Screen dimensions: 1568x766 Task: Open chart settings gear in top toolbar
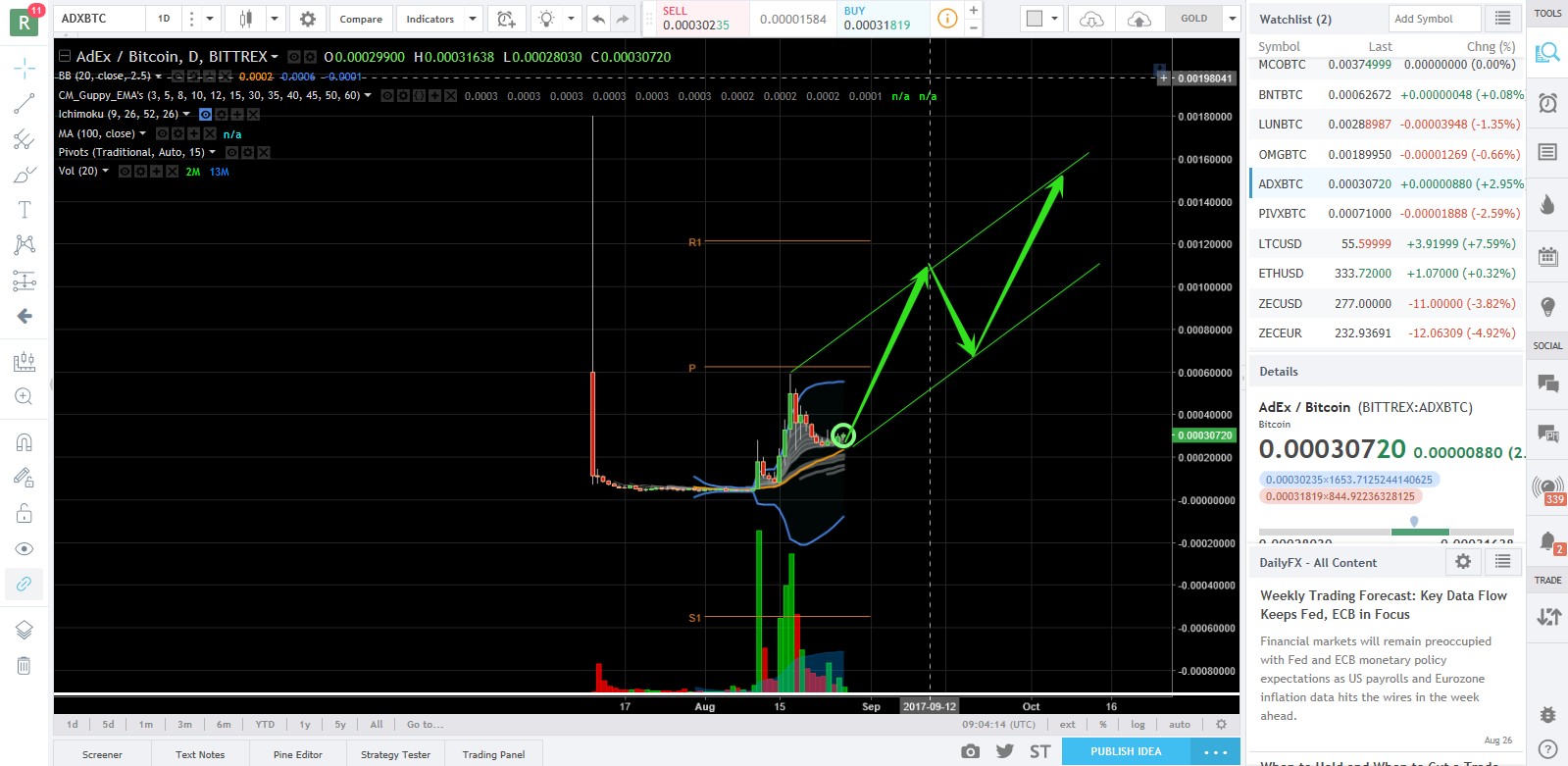coord(308,19)
